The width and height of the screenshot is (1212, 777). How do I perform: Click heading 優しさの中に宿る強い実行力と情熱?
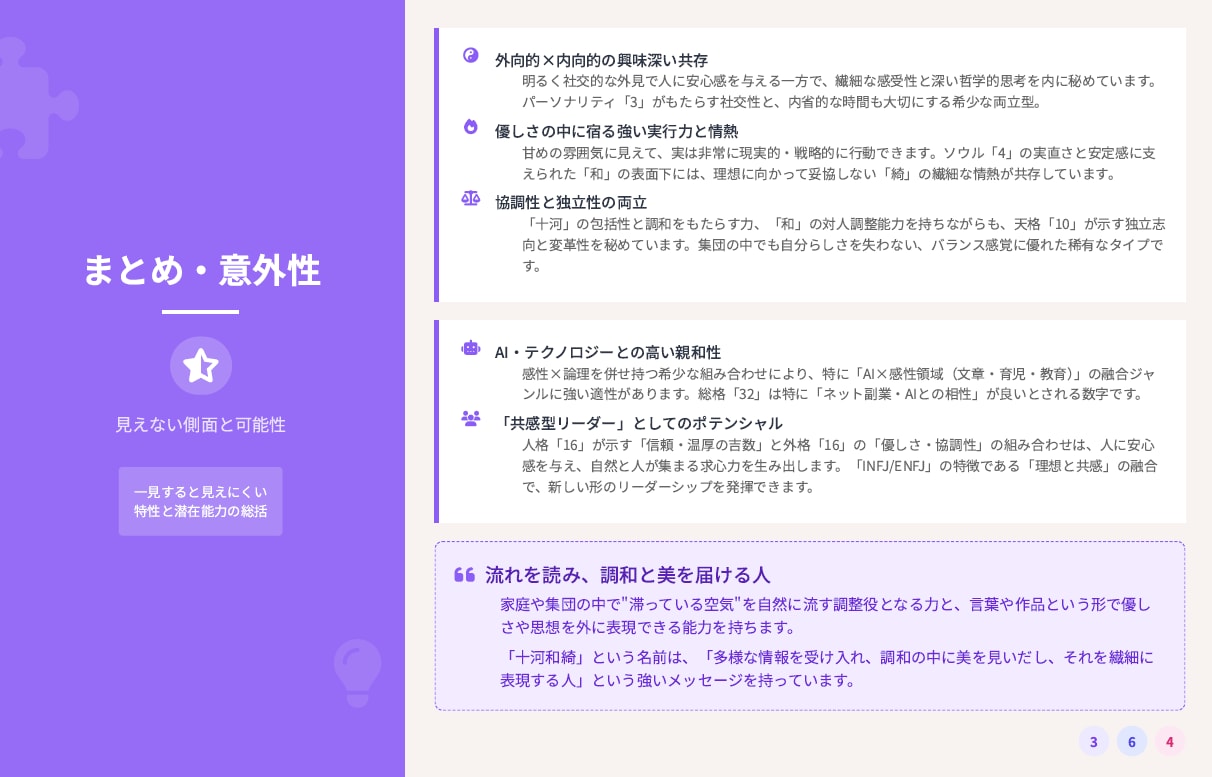[616, 131]
